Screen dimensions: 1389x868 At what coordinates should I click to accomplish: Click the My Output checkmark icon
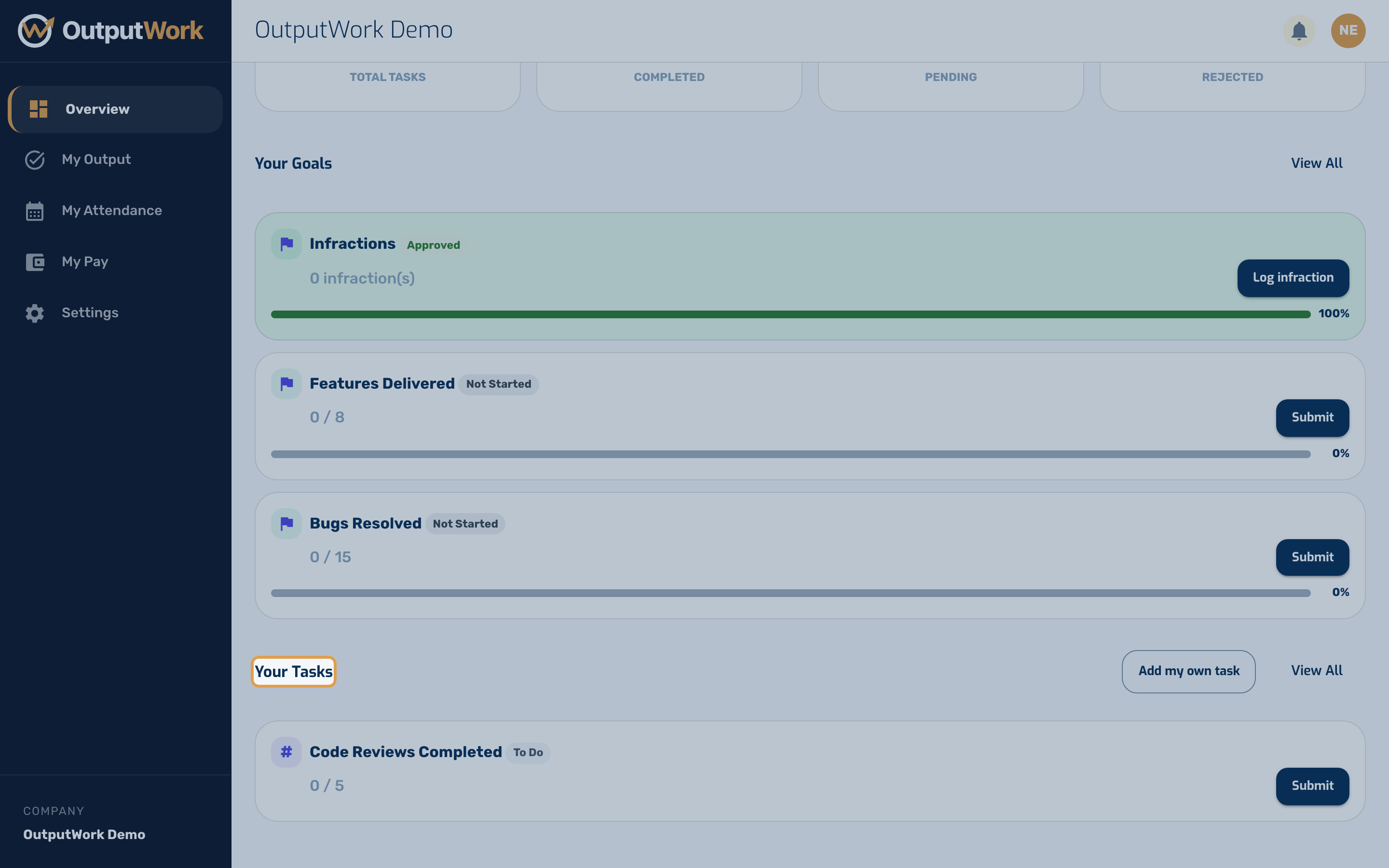tap(35, 160)
